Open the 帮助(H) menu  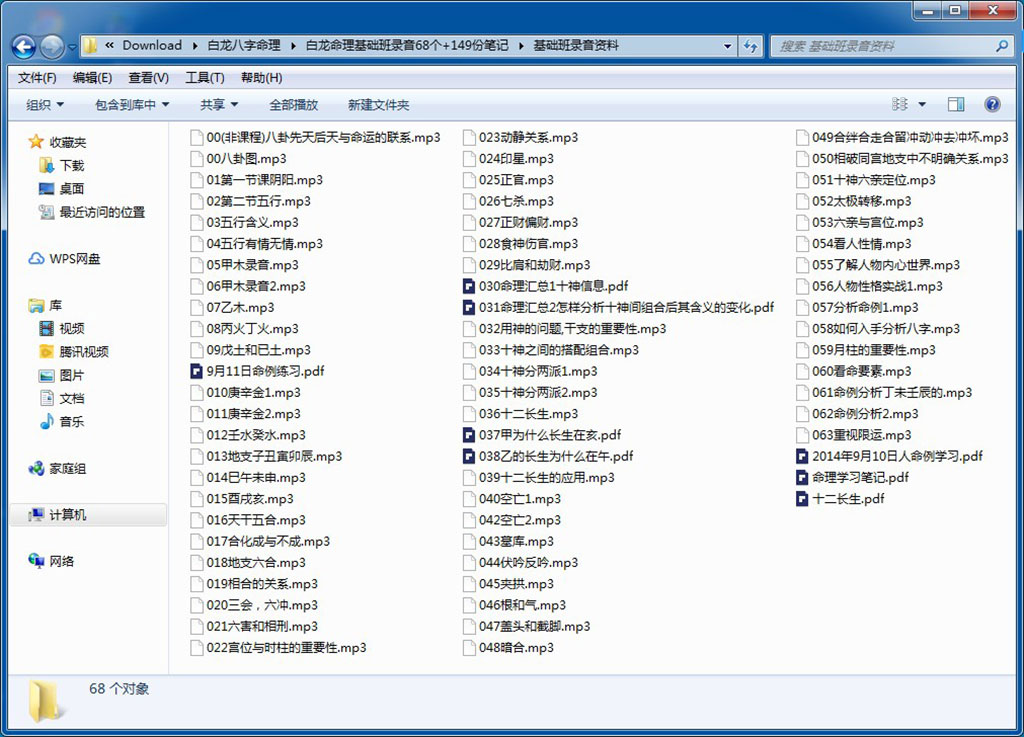(261, 78)
